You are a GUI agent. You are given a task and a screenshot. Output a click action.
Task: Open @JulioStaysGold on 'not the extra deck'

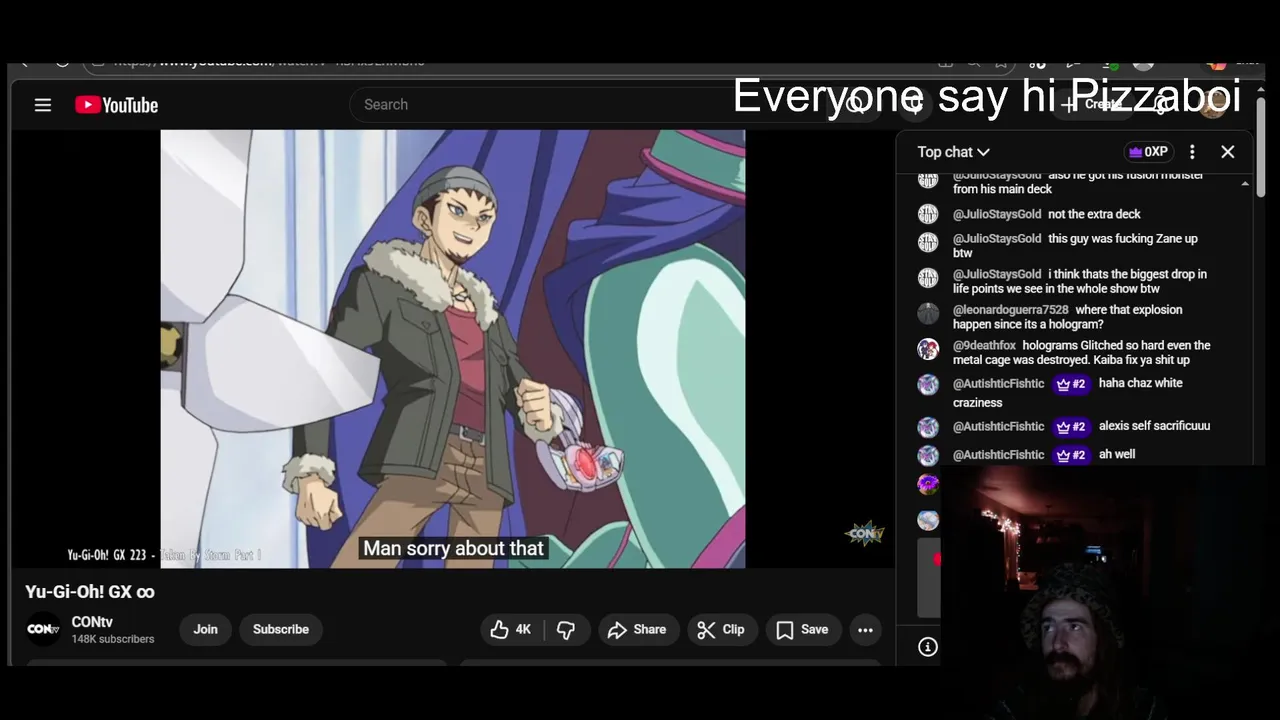click(x=997, y=214)
